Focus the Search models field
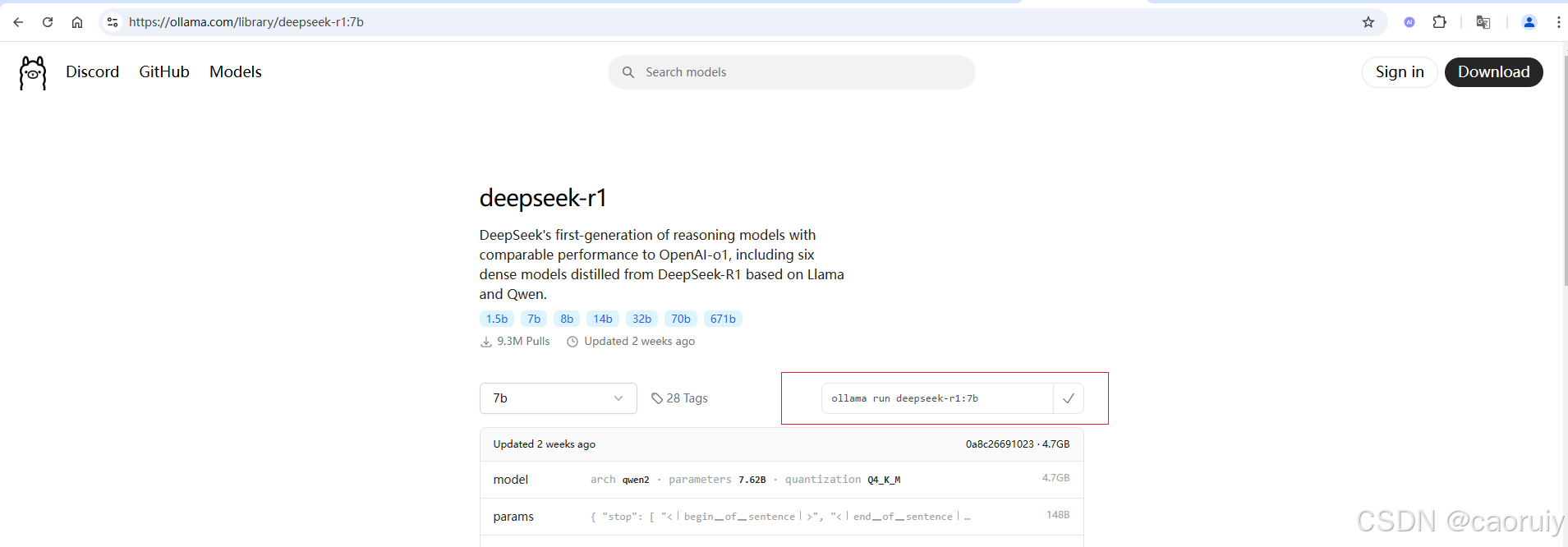The image size is (1568, 547). (792, 72)
